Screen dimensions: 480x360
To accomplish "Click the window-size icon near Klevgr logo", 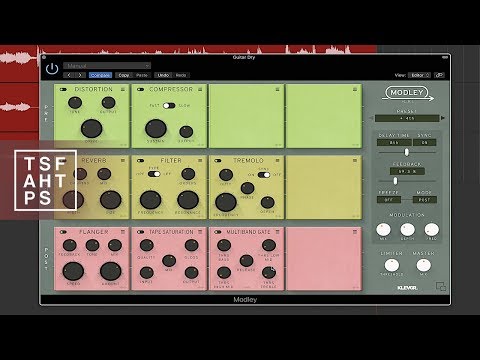I will pos(441,286).
